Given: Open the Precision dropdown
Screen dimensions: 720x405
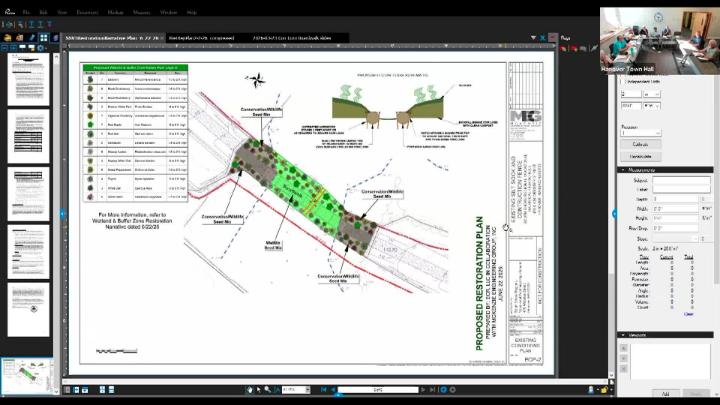Looking at the screenshot, I should click(641, 133).
